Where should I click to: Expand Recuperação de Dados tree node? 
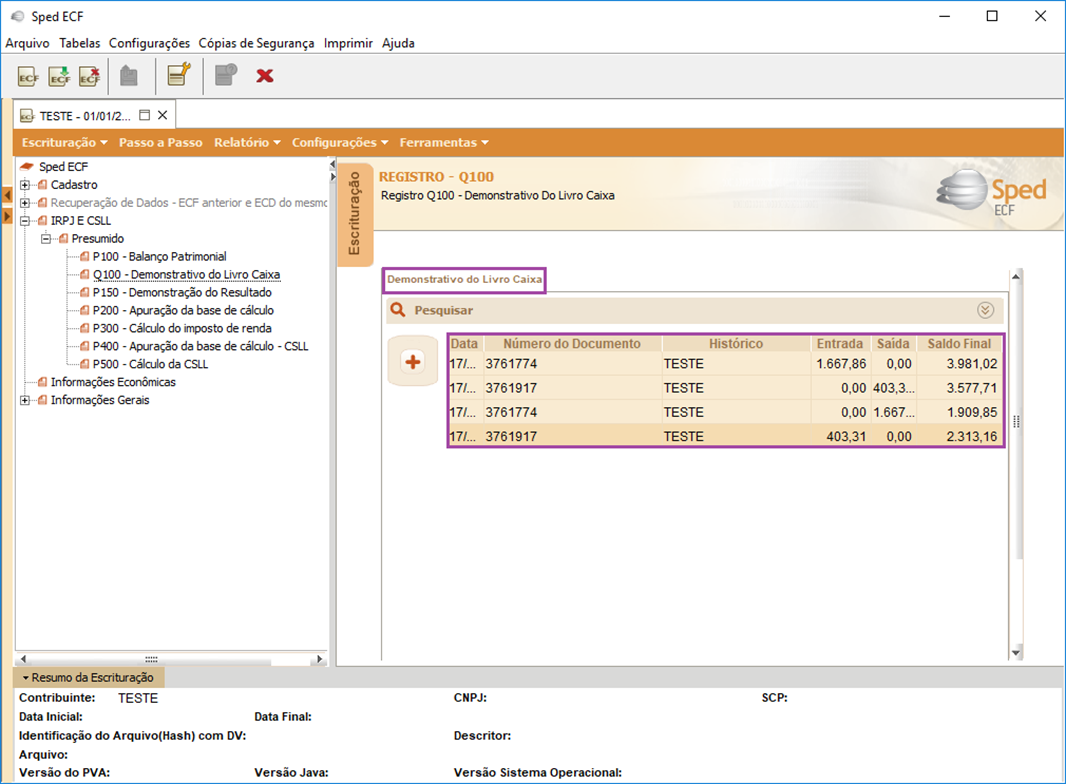(x=25, y=203)
